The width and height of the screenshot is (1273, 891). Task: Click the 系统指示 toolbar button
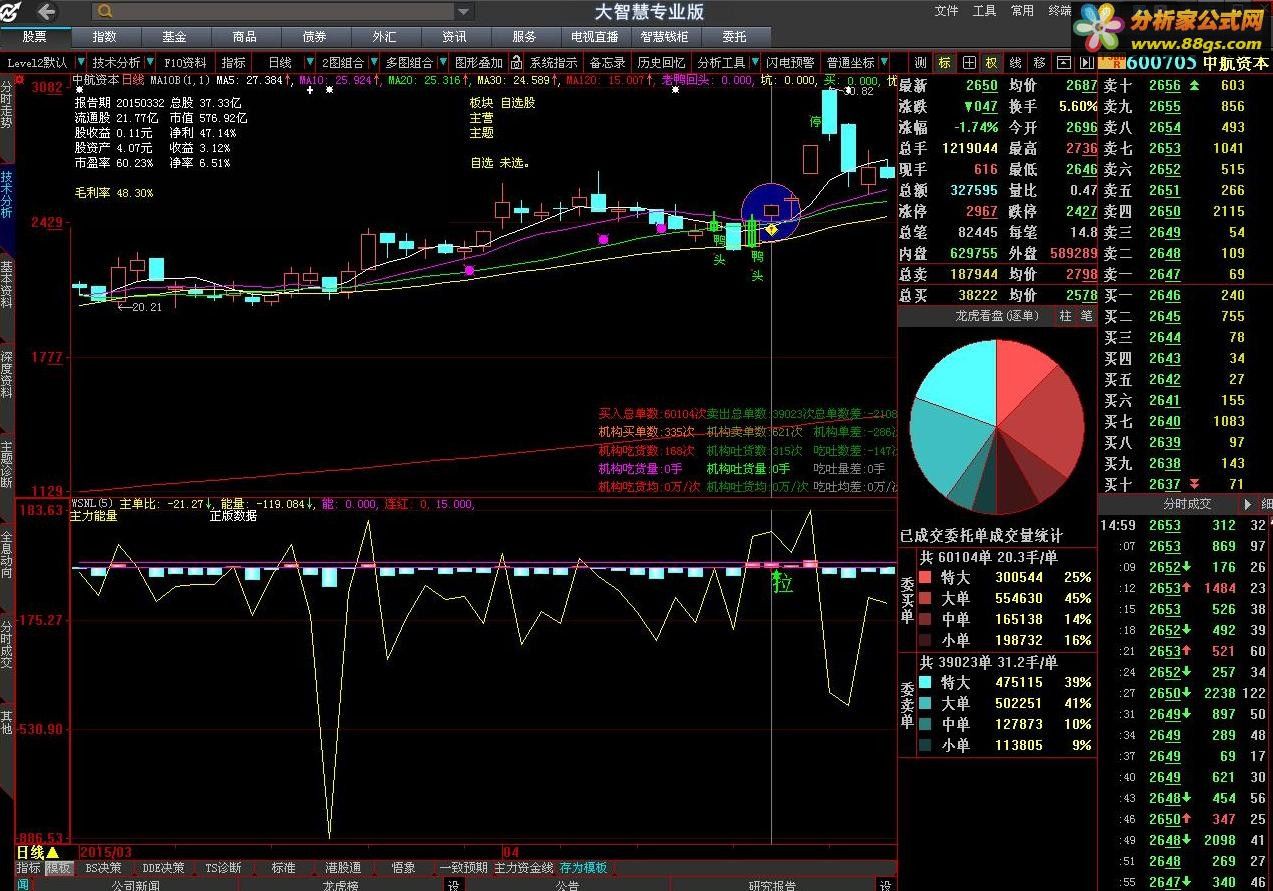(553, 62)
